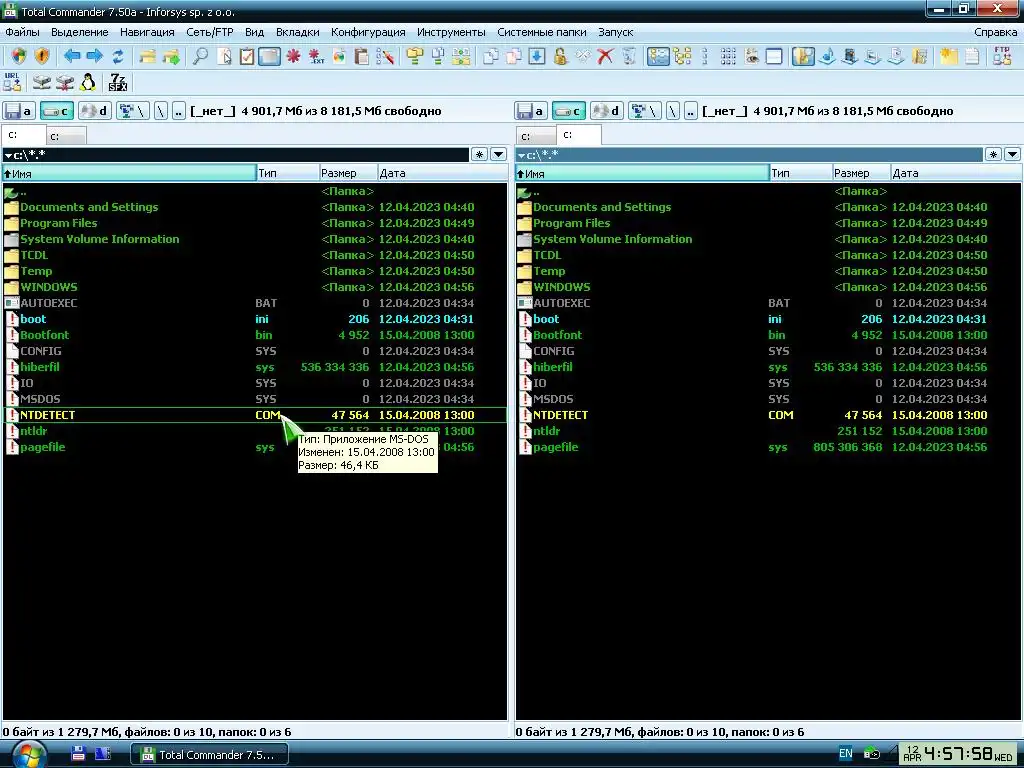Click the red asterisk EXT select icon

point(316,56)
